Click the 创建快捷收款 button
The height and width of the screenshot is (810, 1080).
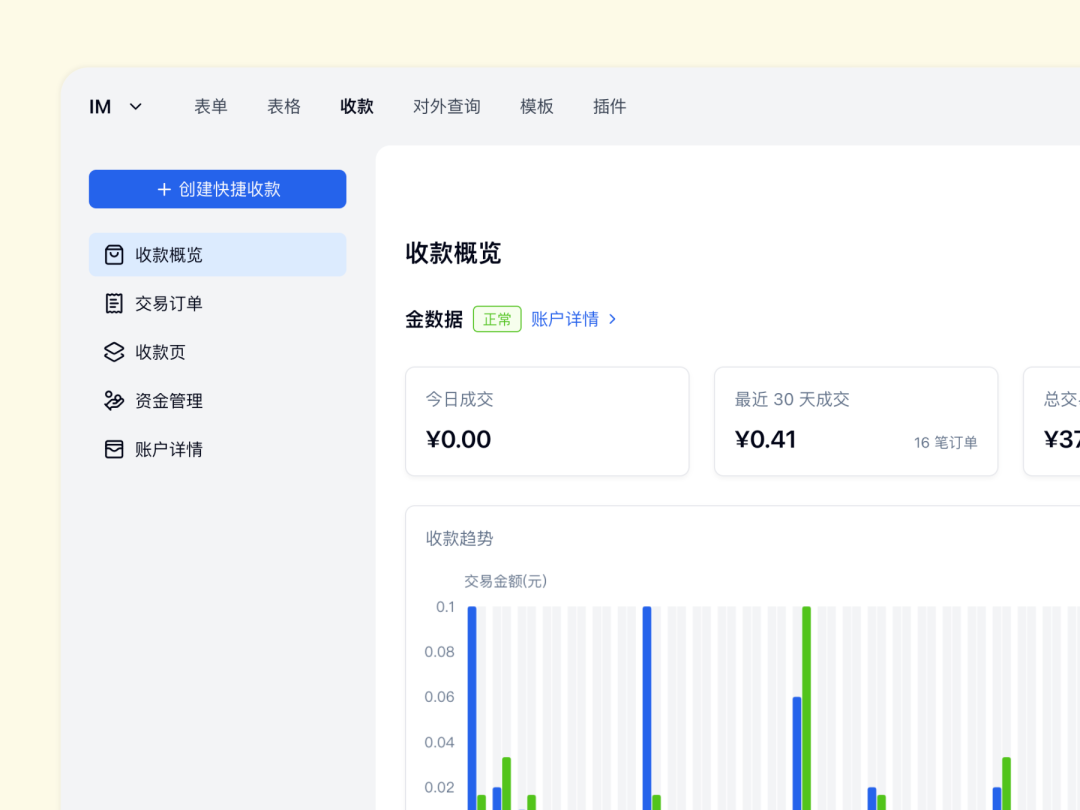[218, 189]
